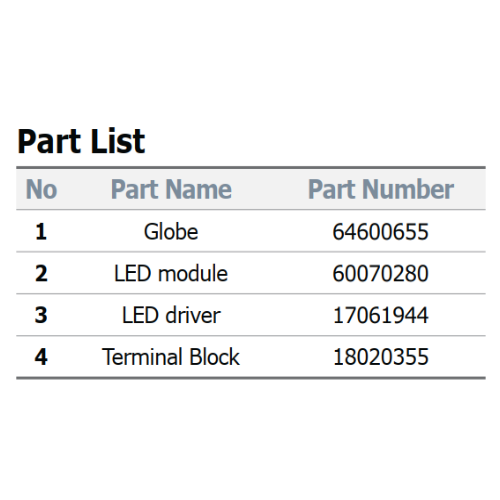This screenshot has width=500, height=500.
Task: Click the LED module part name
Action: (x=171, y=273)
